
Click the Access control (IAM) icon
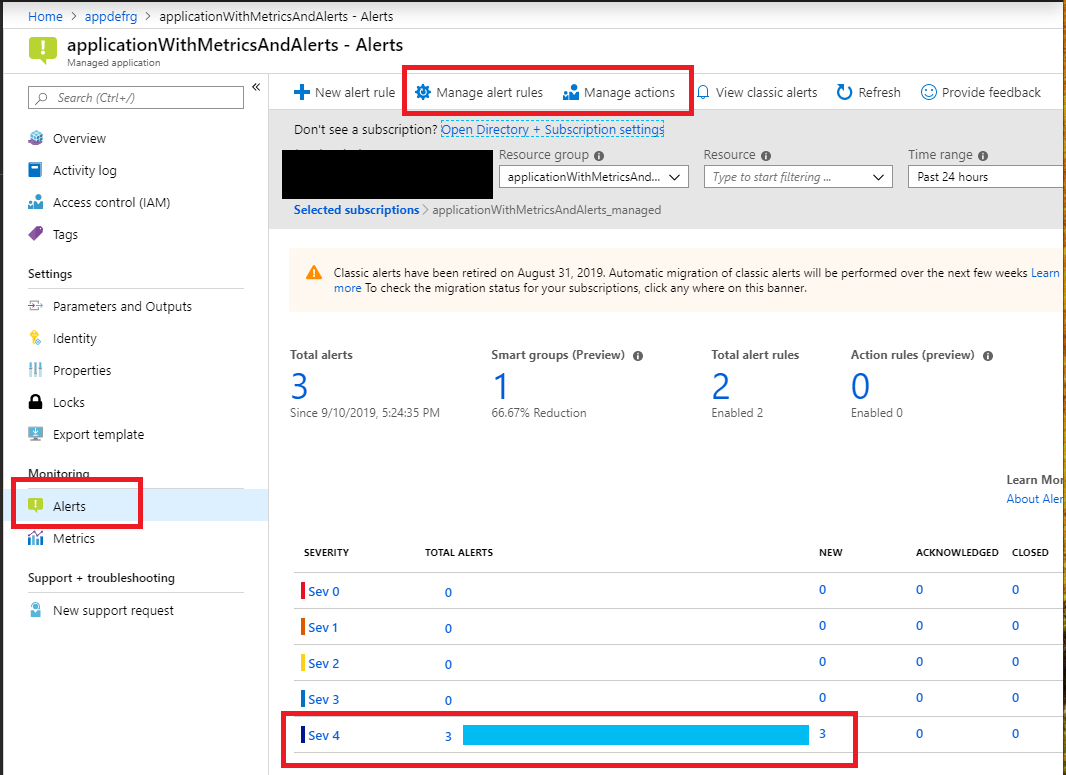coord(35,202)
